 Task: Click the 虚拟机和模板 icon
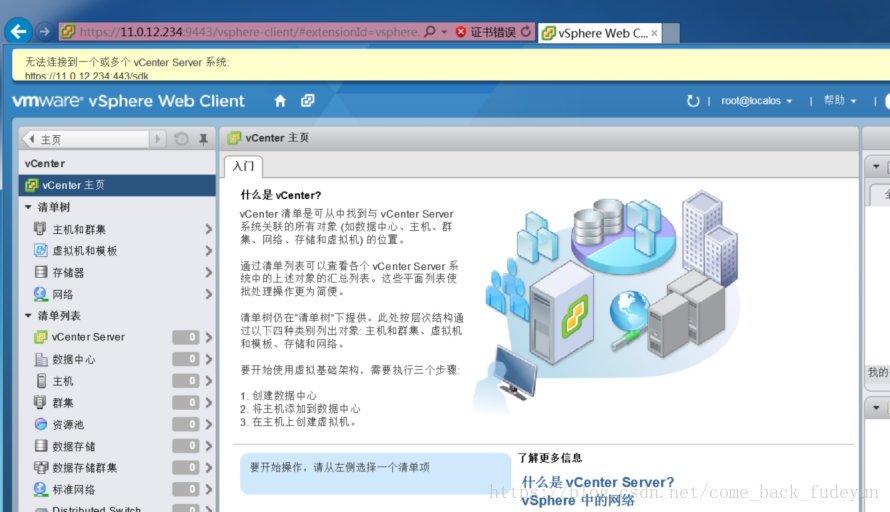pos(40,250)
